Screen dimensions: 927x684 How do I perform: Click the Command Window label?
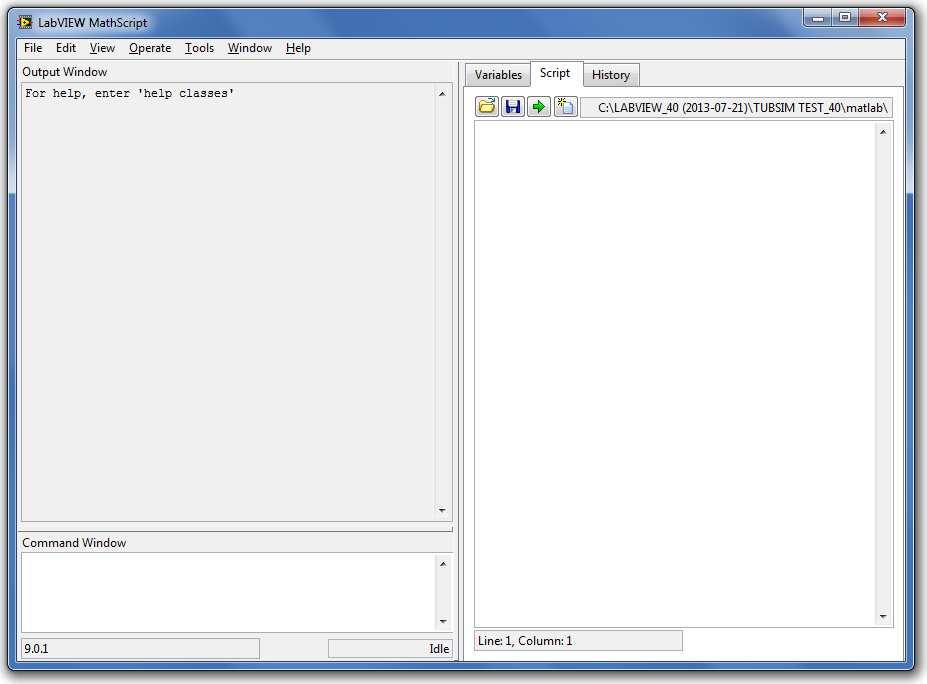[x=74, y=543]
